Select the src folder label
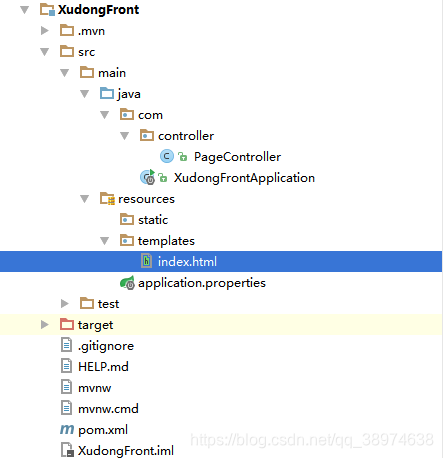443x458 pixels. point(87,52)
